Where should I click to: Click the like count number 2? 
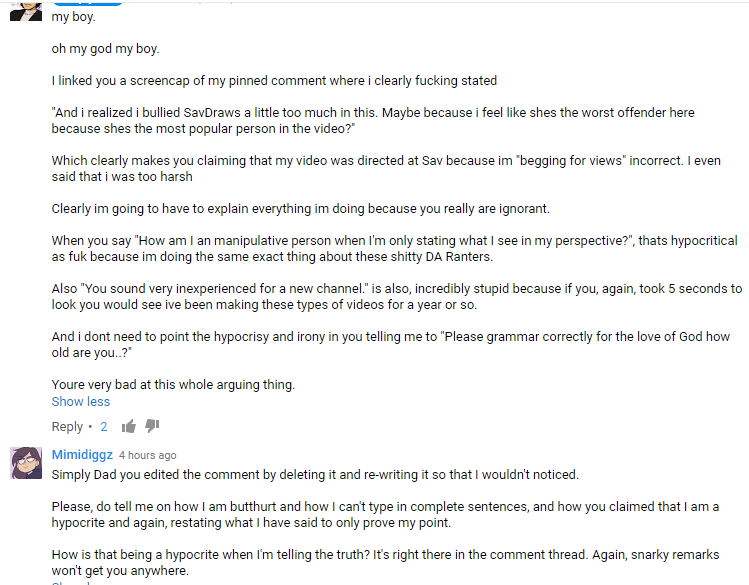104,427
